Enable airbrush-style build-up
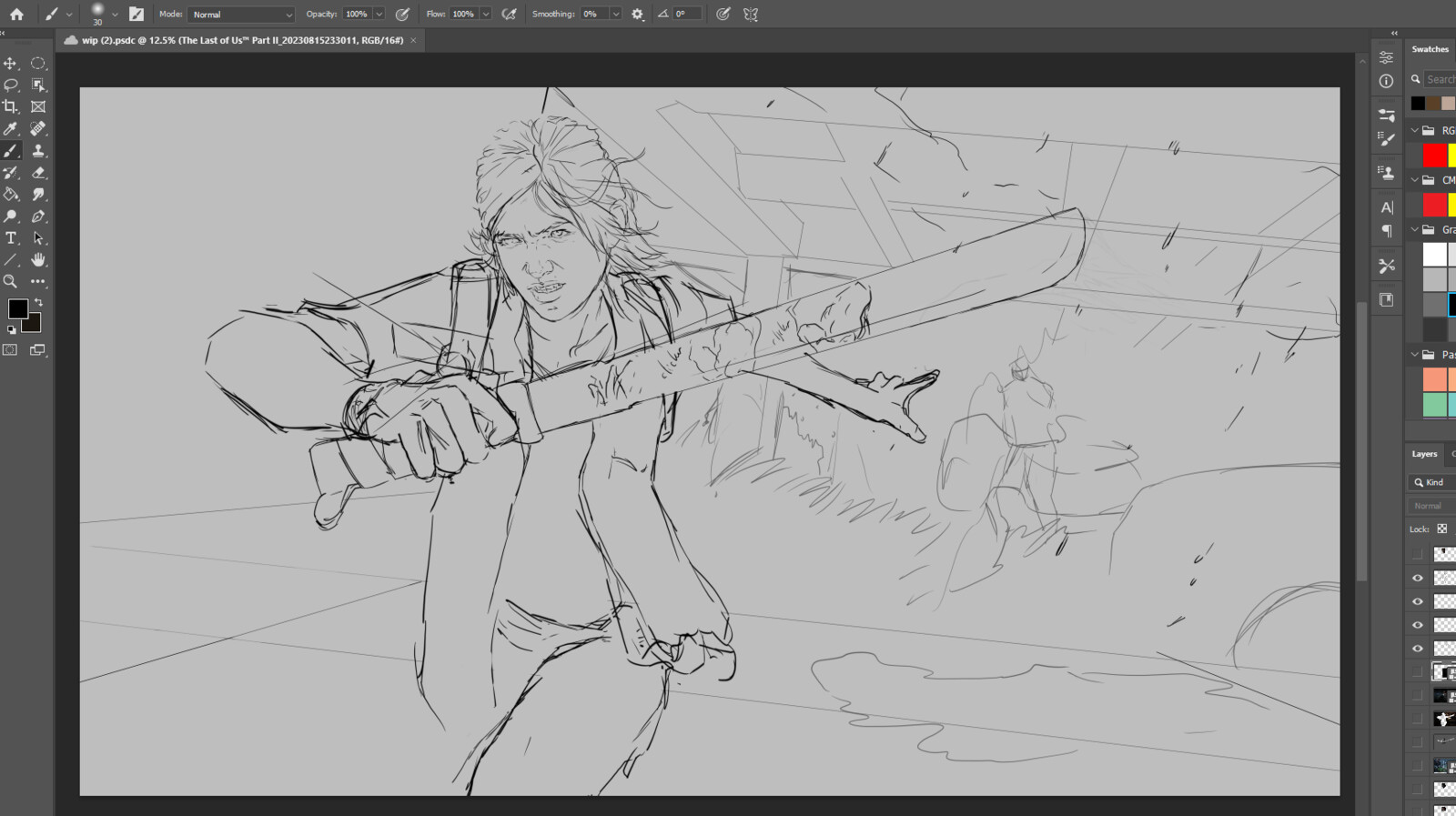The height and width of the screenshot is (816, 1456). click(x=510, y=14)
